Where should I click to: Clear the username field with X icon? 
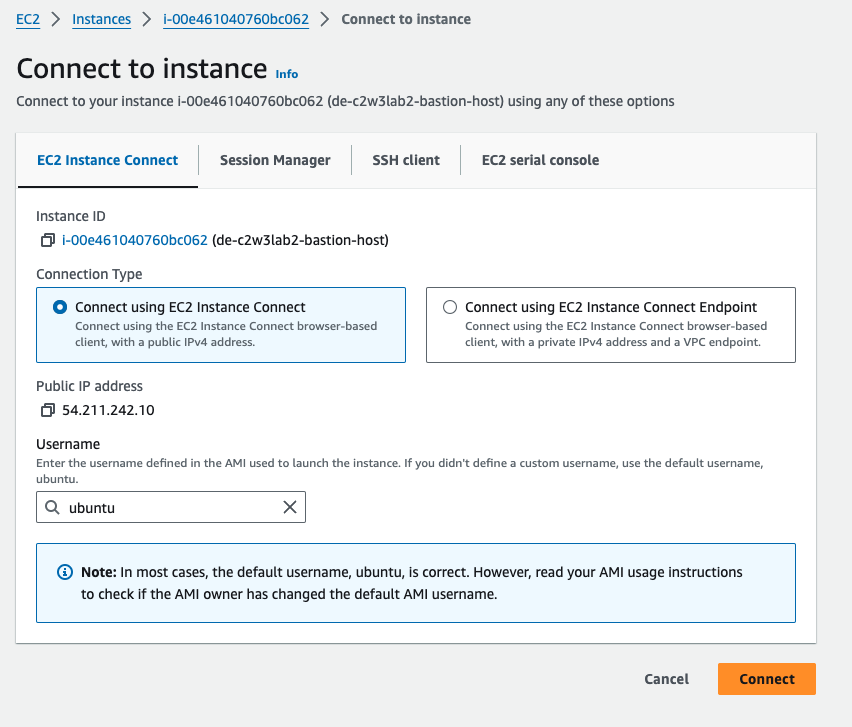click(x=290, y=508)
